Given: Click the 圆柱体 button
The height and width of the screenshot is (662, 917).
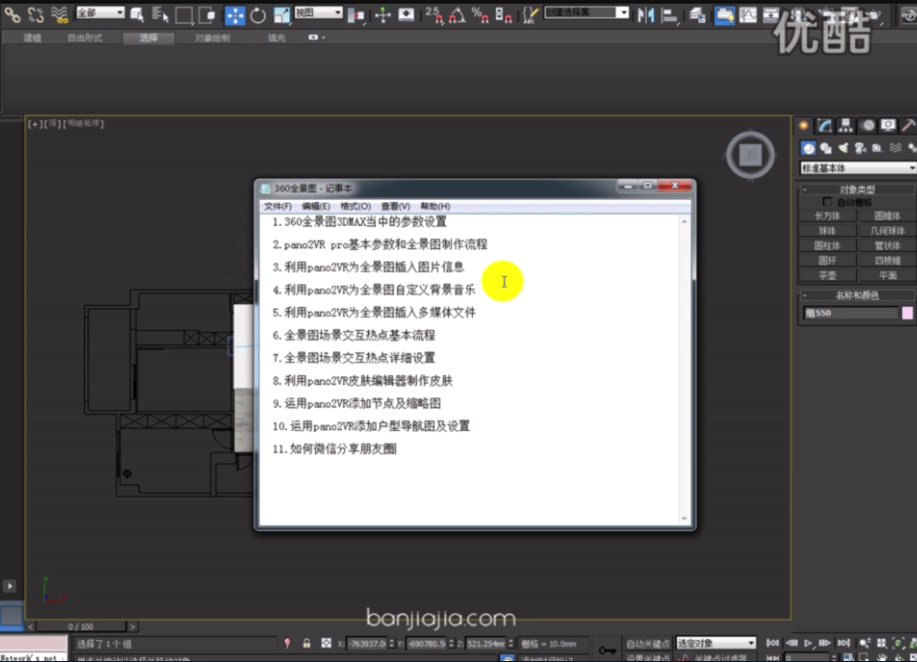Looking at the screenshot, I should click(x=827, y=245).
